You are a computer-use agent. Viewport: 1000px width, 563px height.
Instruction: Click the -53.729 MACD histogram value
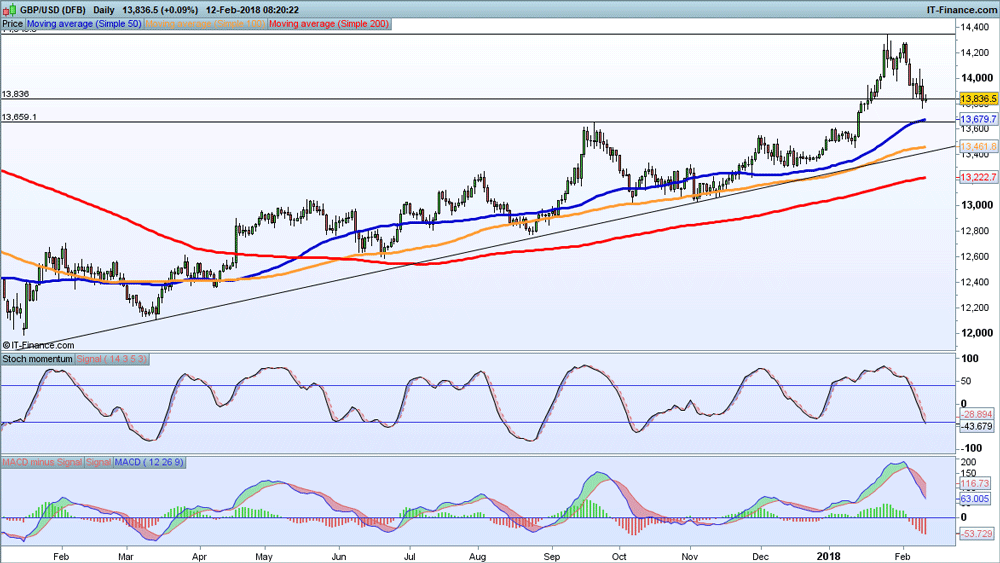976,534
